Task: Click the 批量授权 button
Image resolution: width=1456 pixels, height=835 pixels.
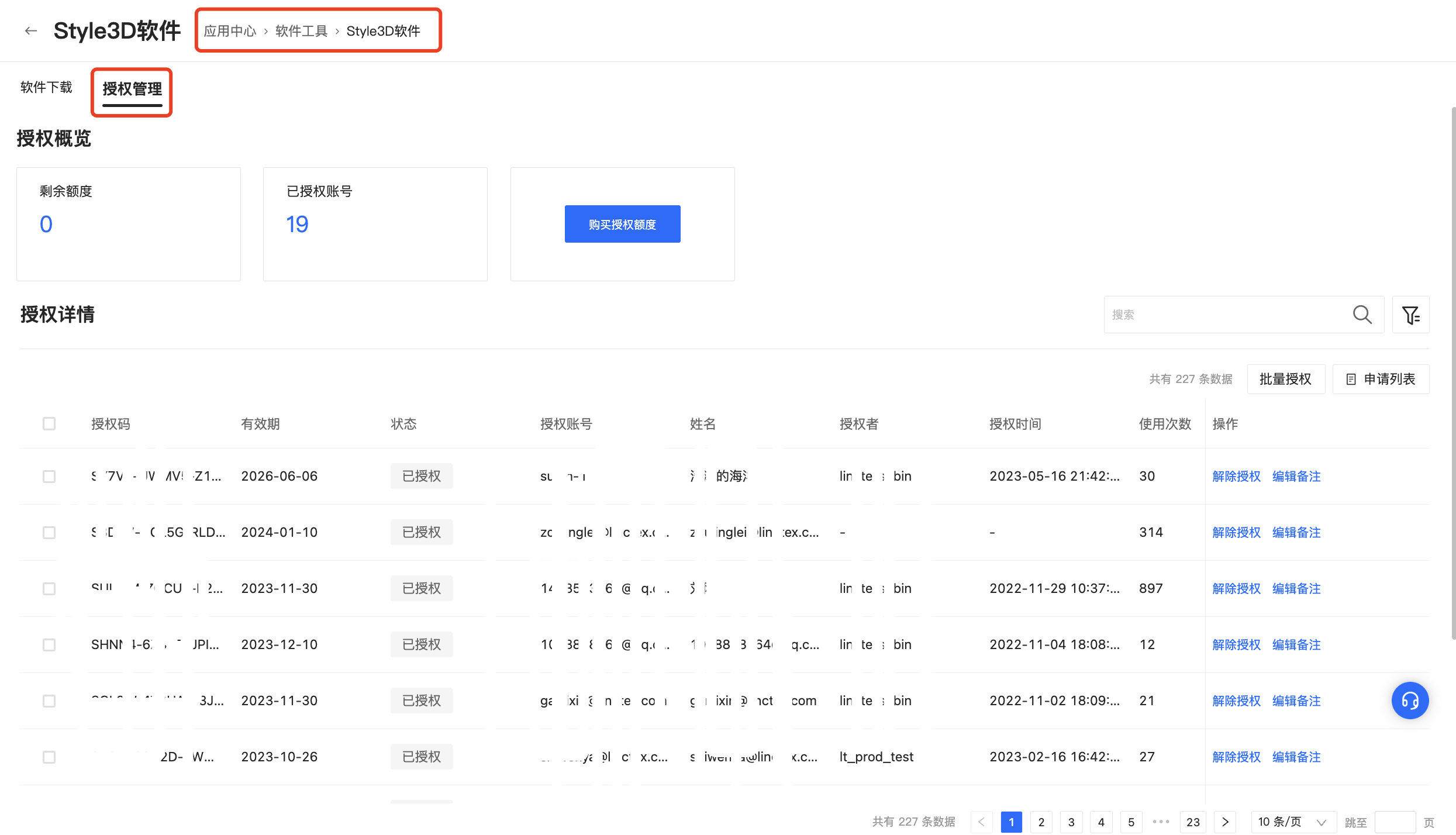Action: pos(1285,379)
